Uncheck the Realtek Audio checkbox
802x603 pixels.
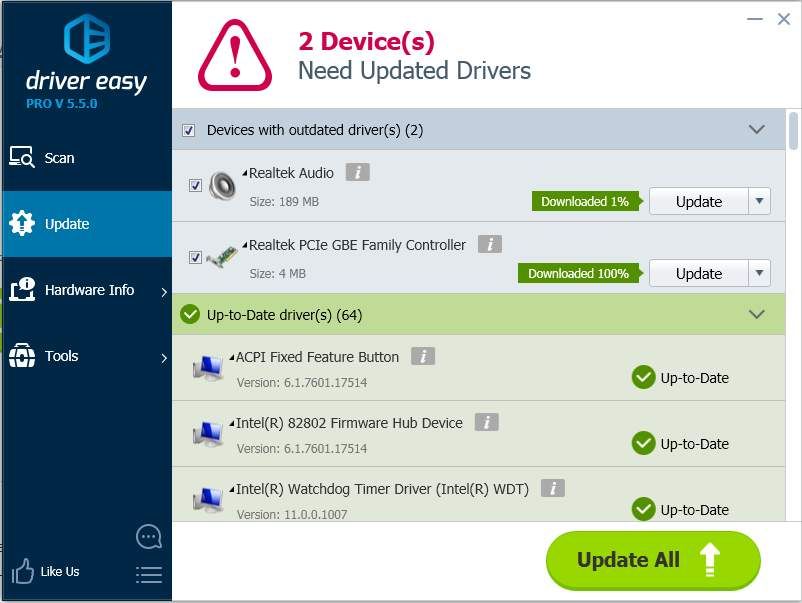pyautogui.click(x=195, y=185)
